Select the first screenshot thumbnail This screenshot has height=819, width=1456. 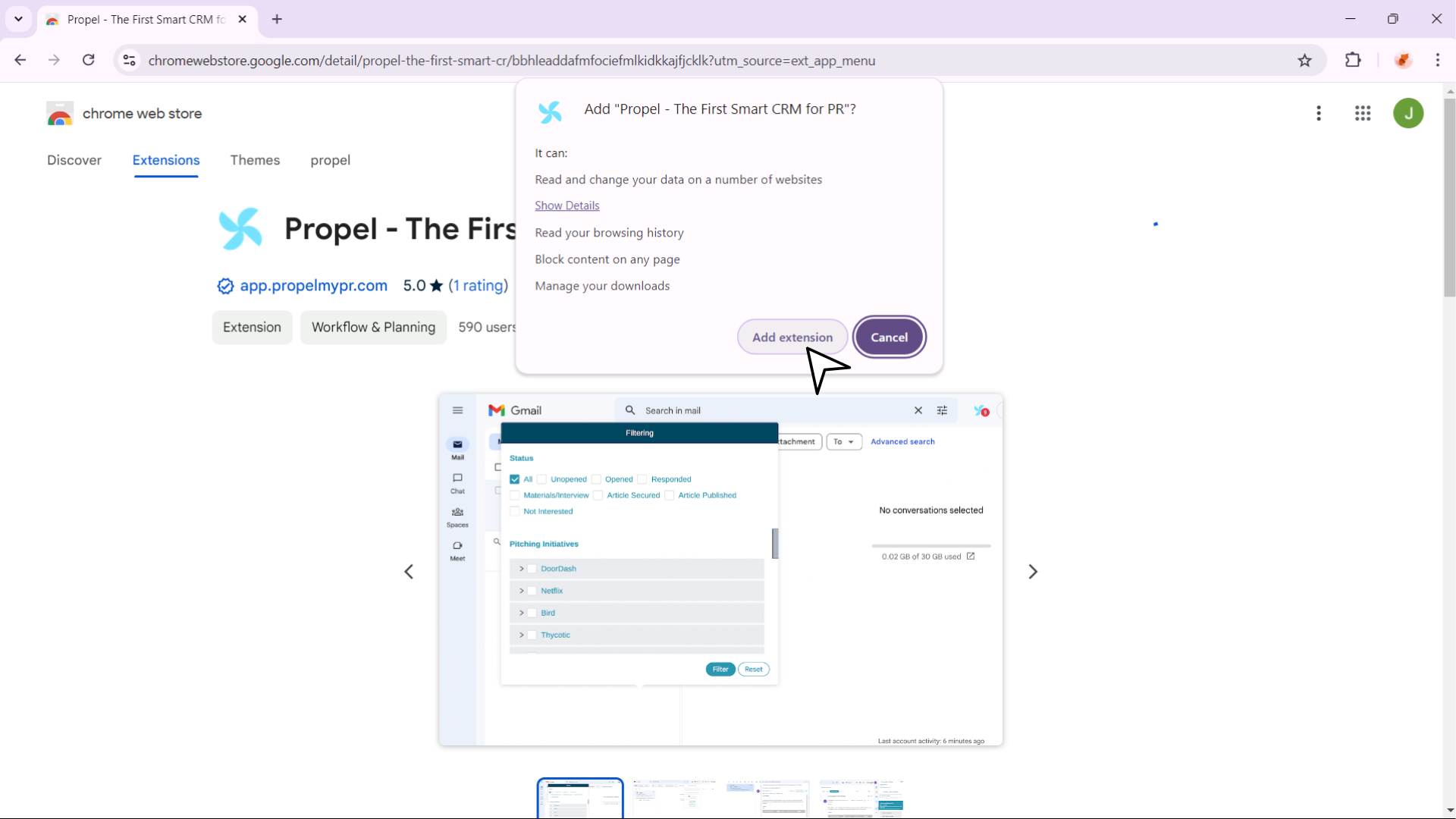(580, 799)
